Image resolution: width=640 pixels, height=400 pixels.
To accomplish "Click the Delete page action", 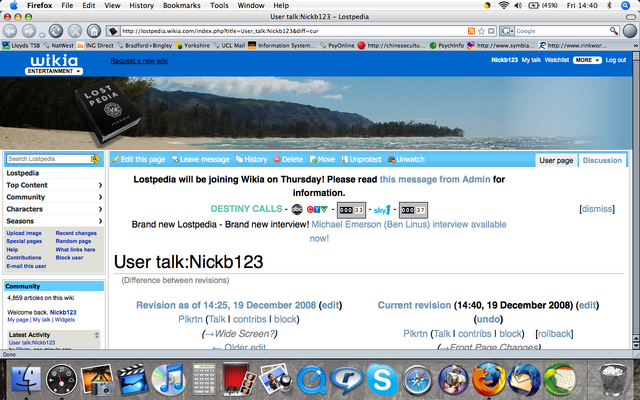I will tap(288, 159).
